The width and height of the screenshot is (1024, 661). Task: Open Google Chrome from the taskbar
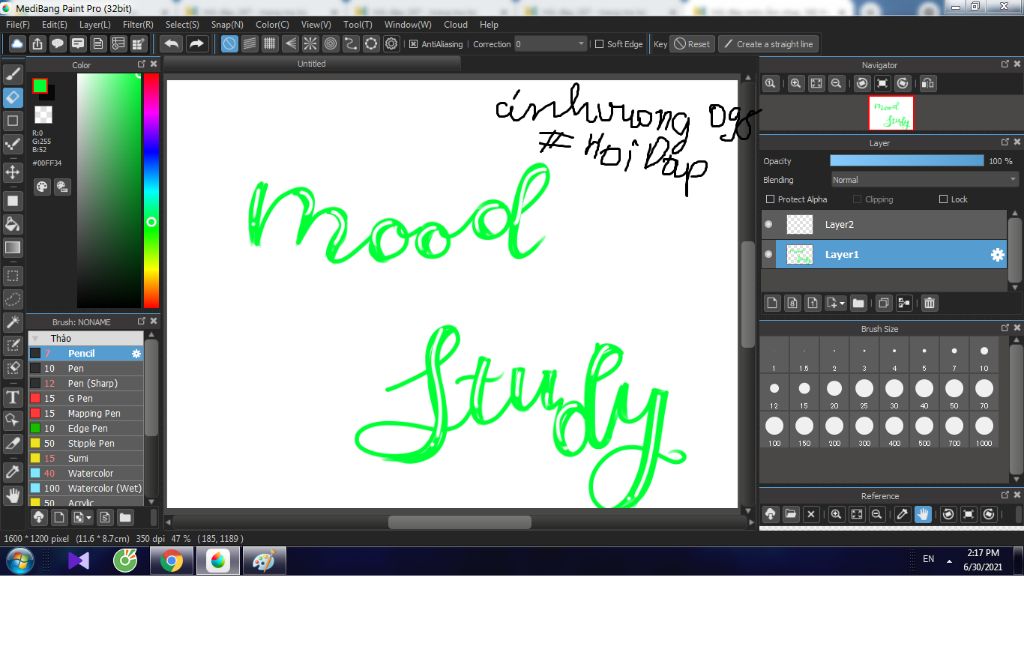171,561
